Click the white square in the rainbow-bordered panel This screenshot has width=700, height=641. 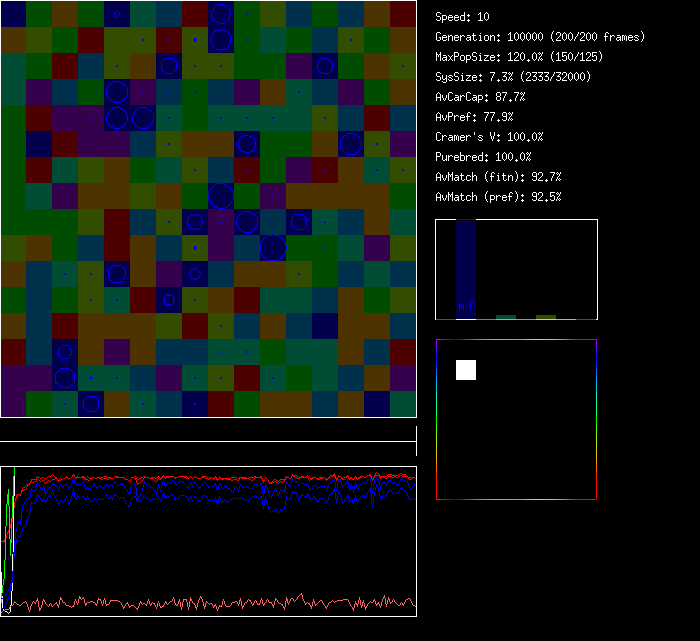[466, 370]
